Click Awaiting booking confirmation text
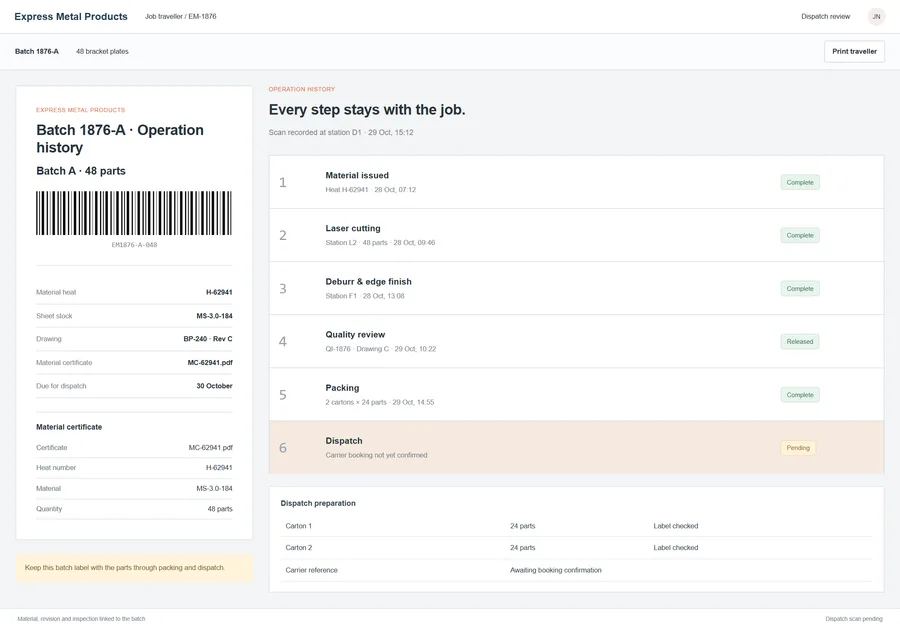 click(556, 570)
